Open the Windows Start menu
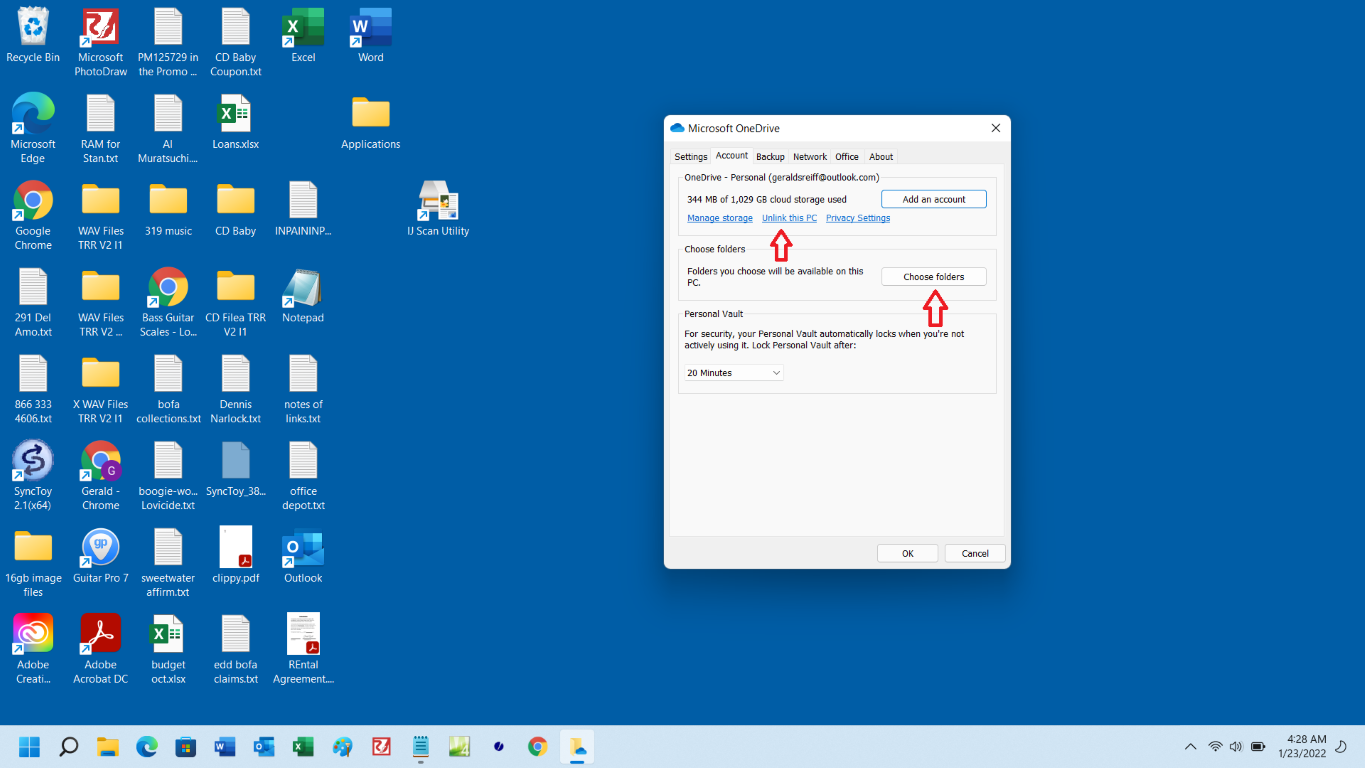1365x768 pixels. coord(29,747)
